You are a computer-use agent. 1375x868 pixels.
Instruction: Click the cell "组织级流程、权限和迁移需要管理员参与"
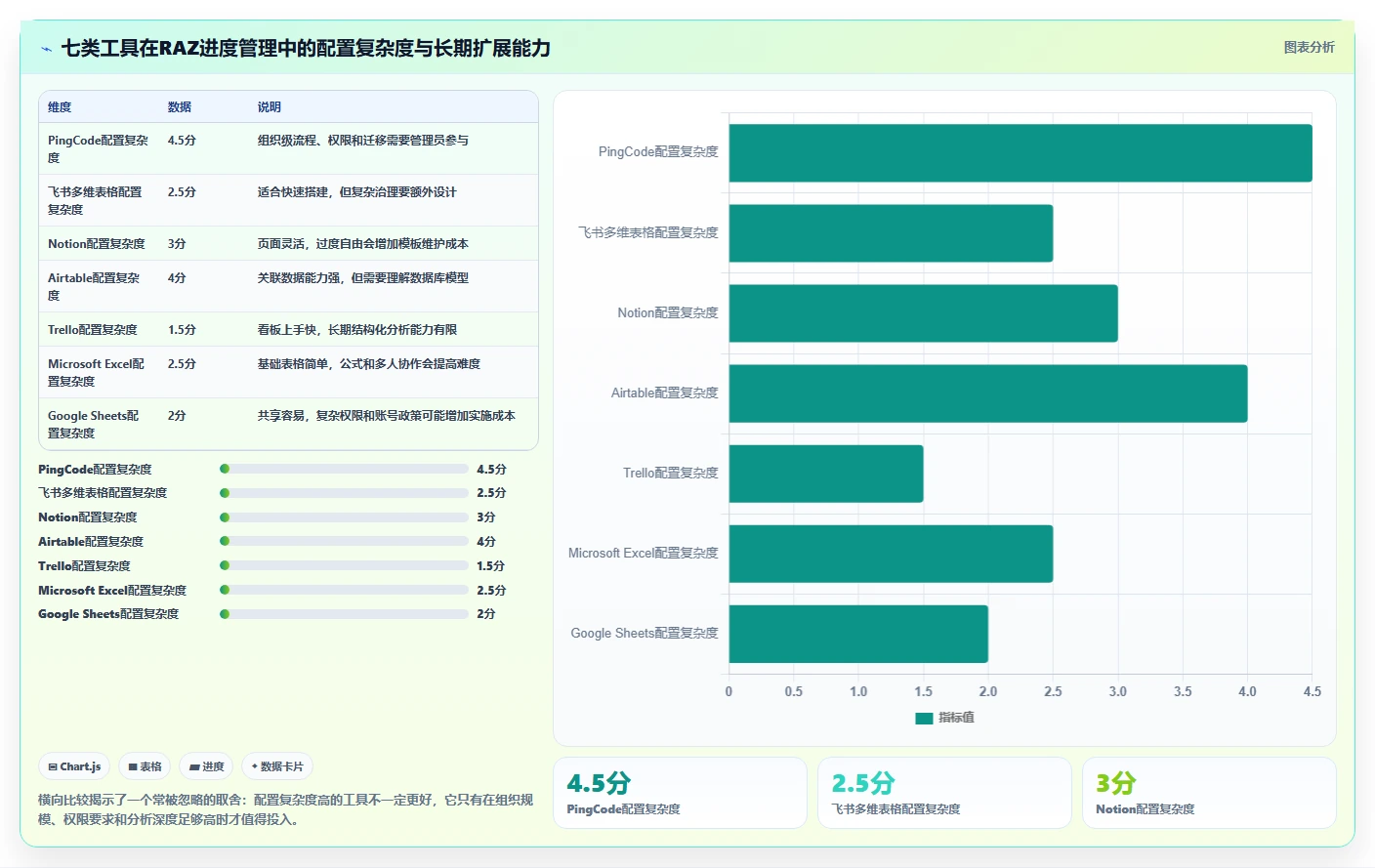(363, 141)
